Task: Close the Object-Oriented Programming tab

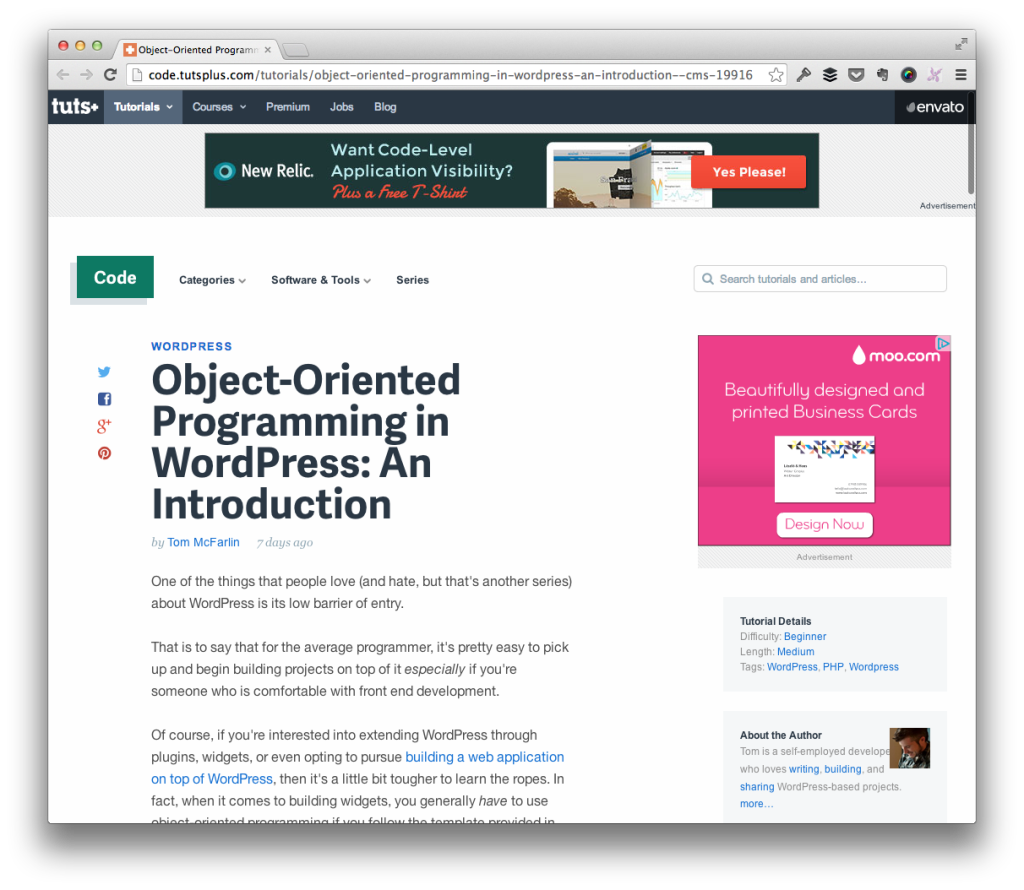Action: 268,50
